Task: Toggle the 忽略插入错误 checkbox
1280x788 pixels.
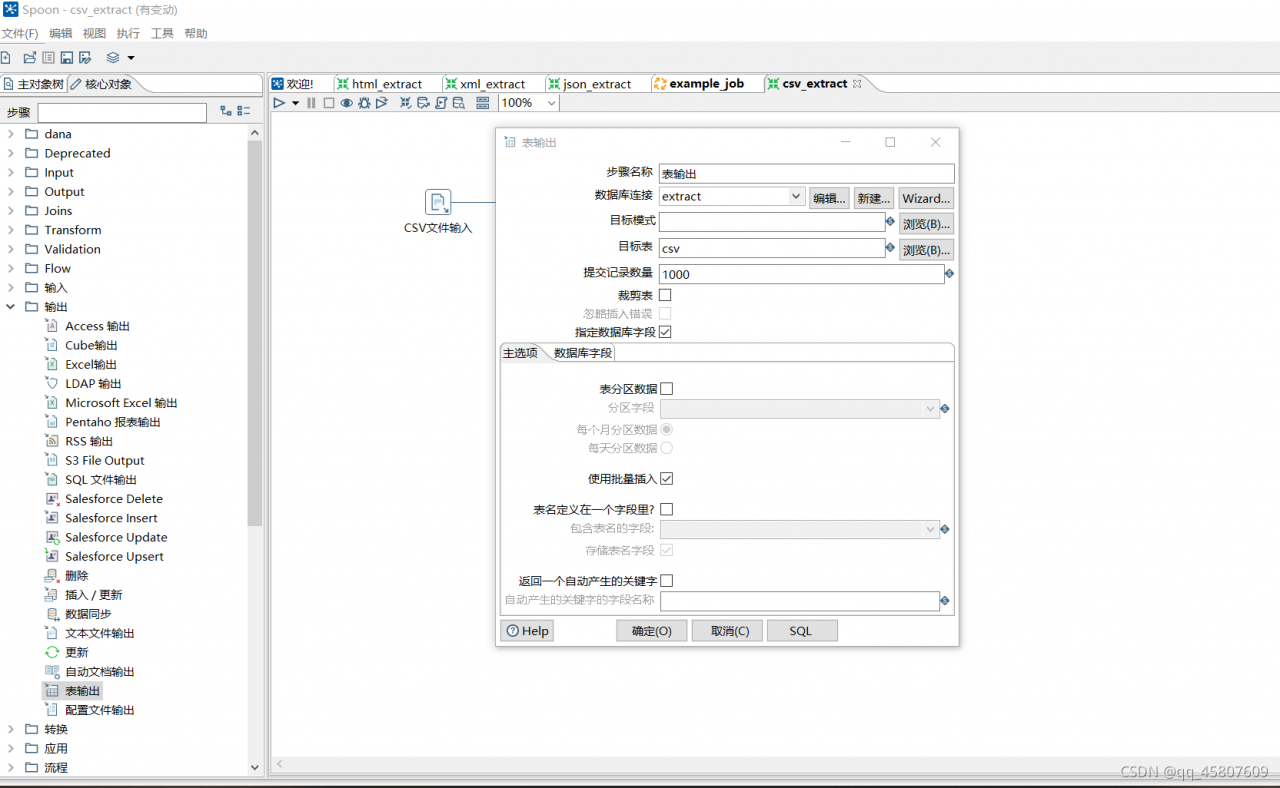Action: (665, 314)
